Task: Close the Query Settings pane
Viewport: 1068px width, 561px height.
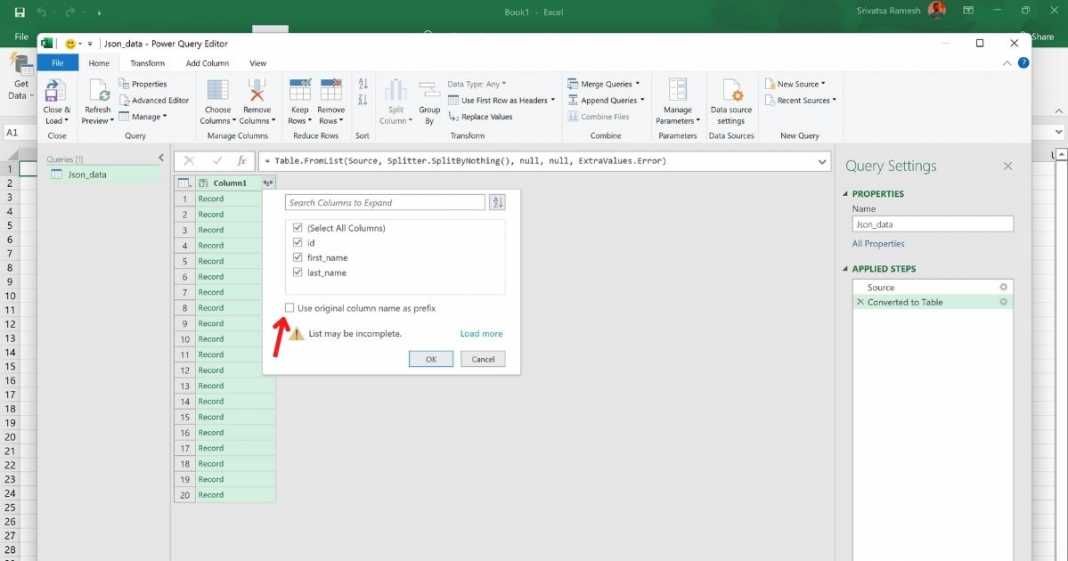Action: click(x=1007, y=166)
